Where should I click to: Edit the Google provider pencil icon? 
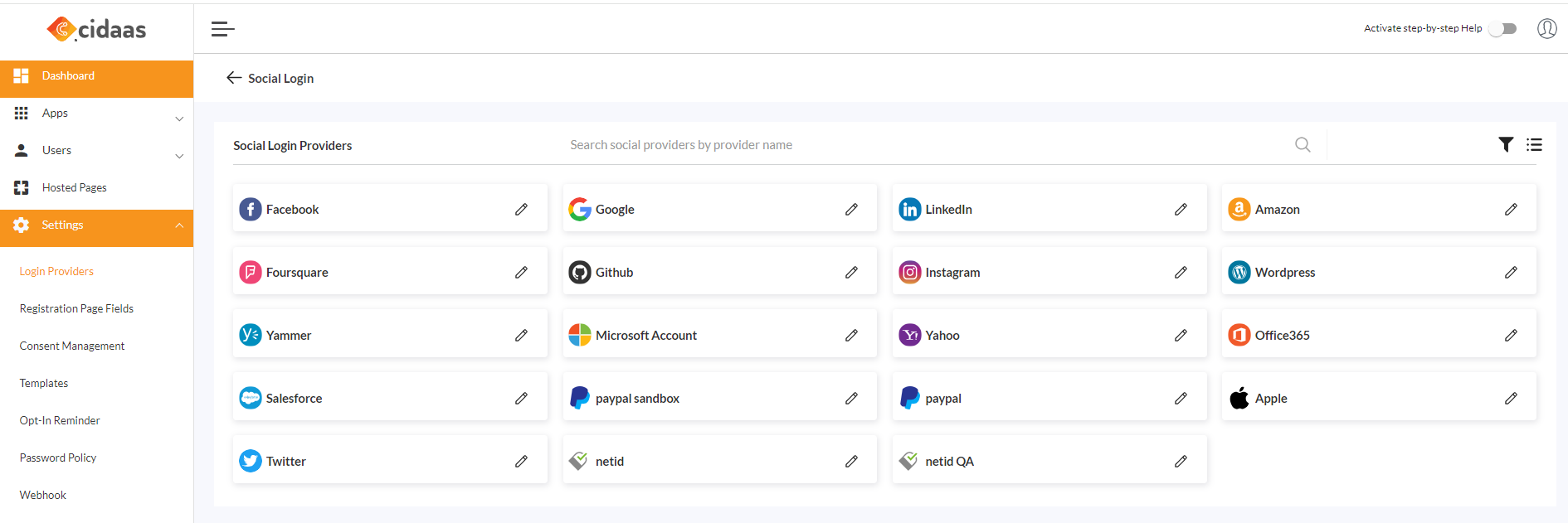[851, 209]
